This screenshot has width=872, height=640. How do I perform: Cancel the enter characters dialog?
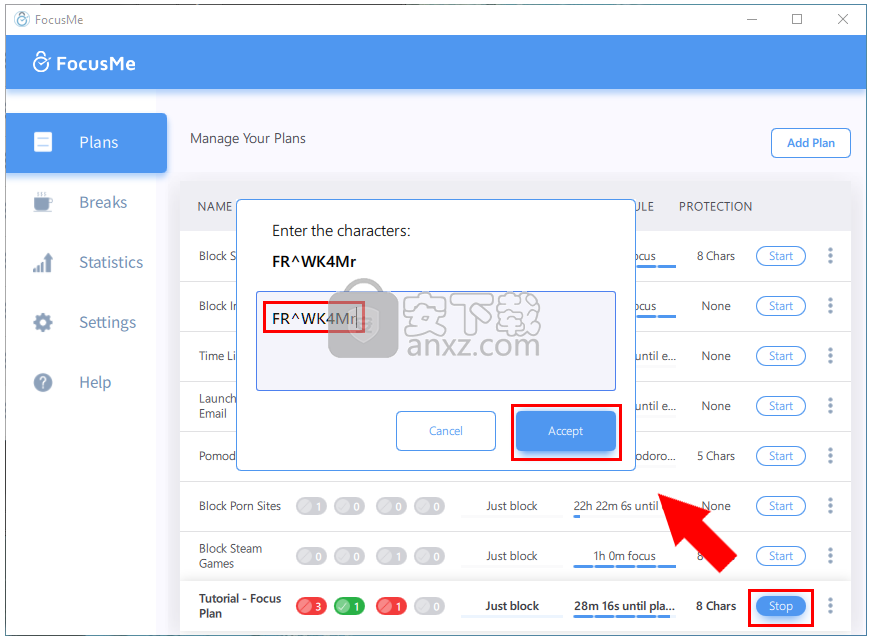point(445,431)
